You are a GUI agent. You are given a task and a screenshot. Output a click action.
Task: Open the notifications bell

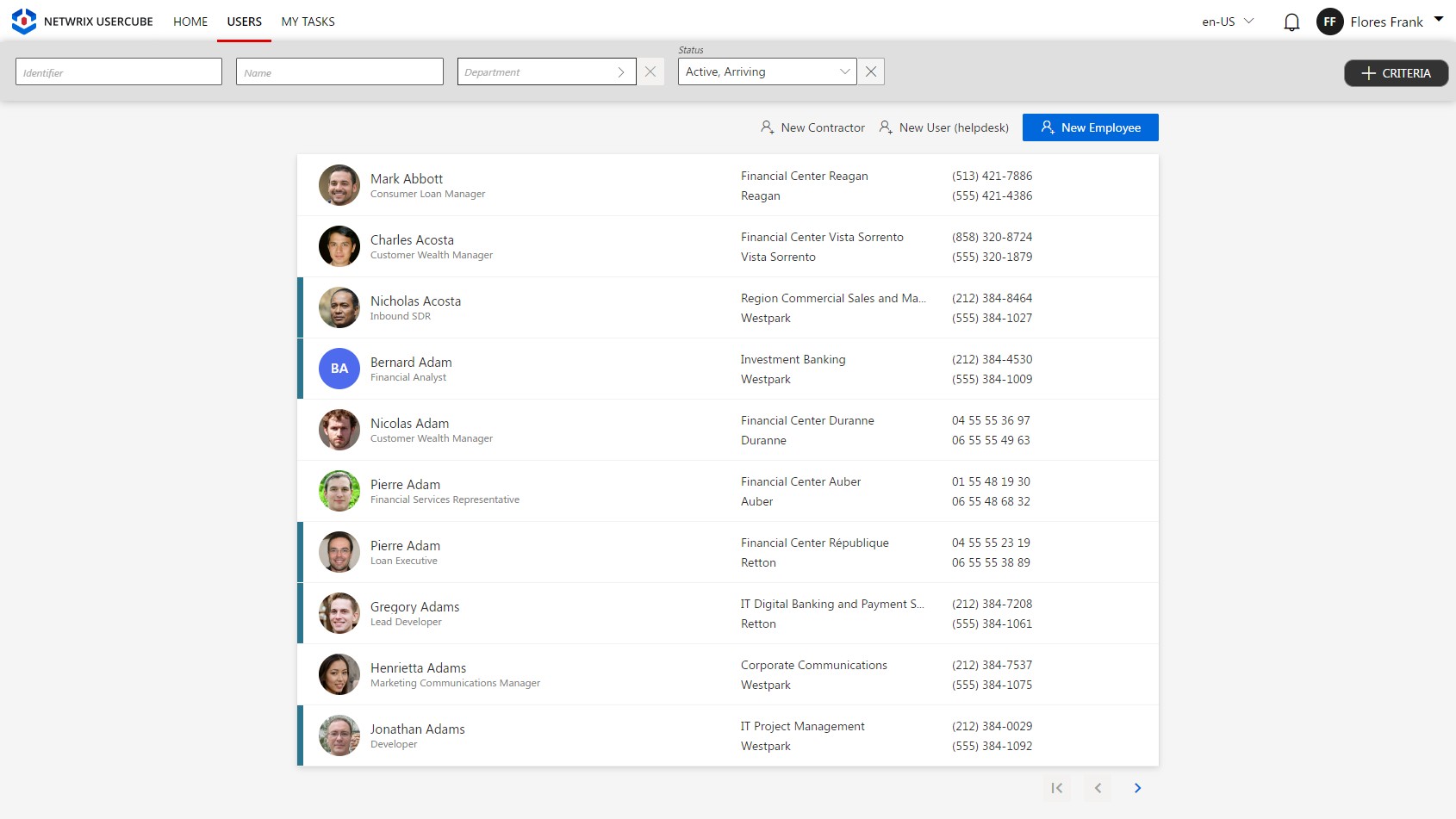click(1291, 22)
